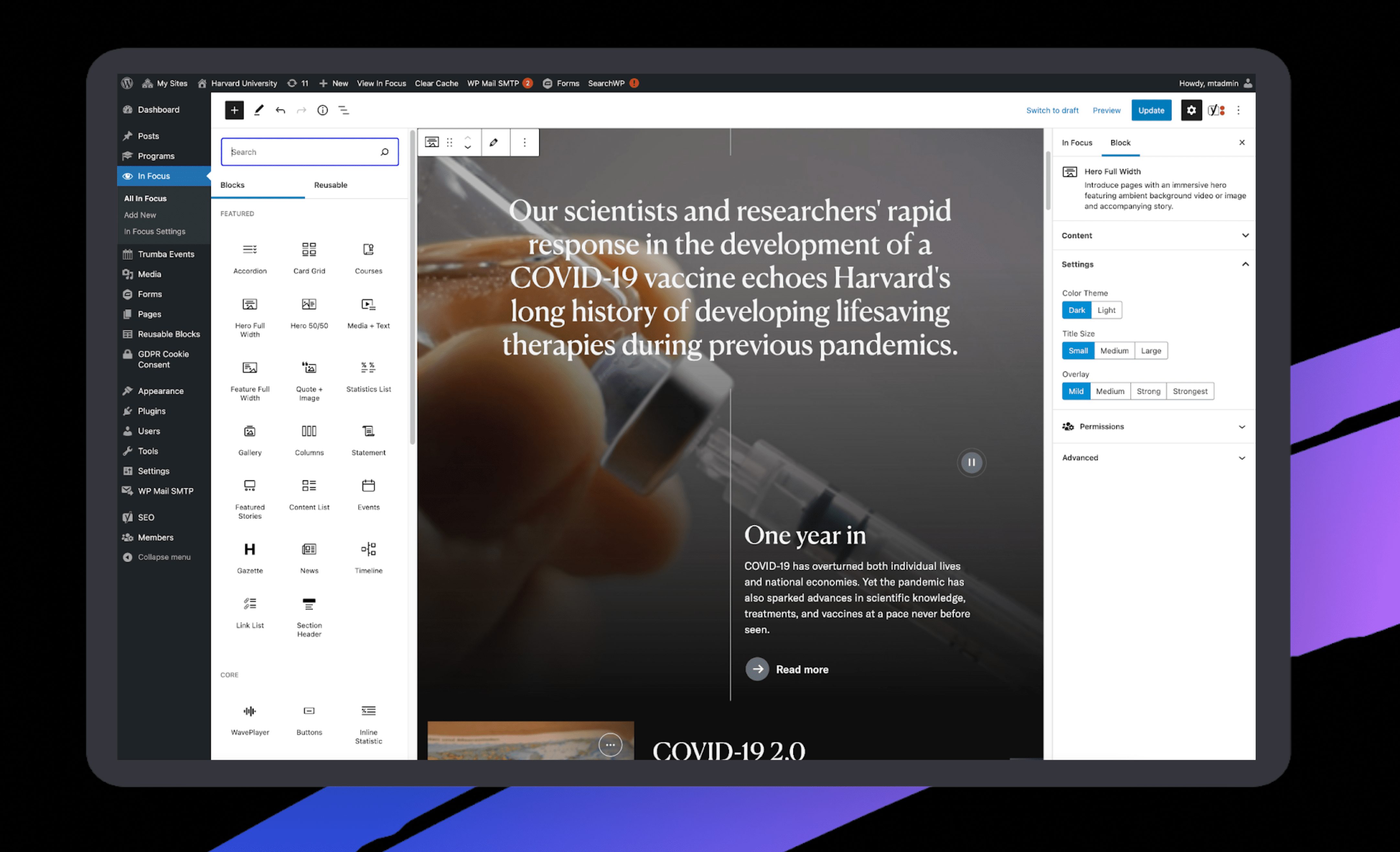Insert the Hero 50/50 block
This screenshot has height=852, width=1400.
pos(309,313)
